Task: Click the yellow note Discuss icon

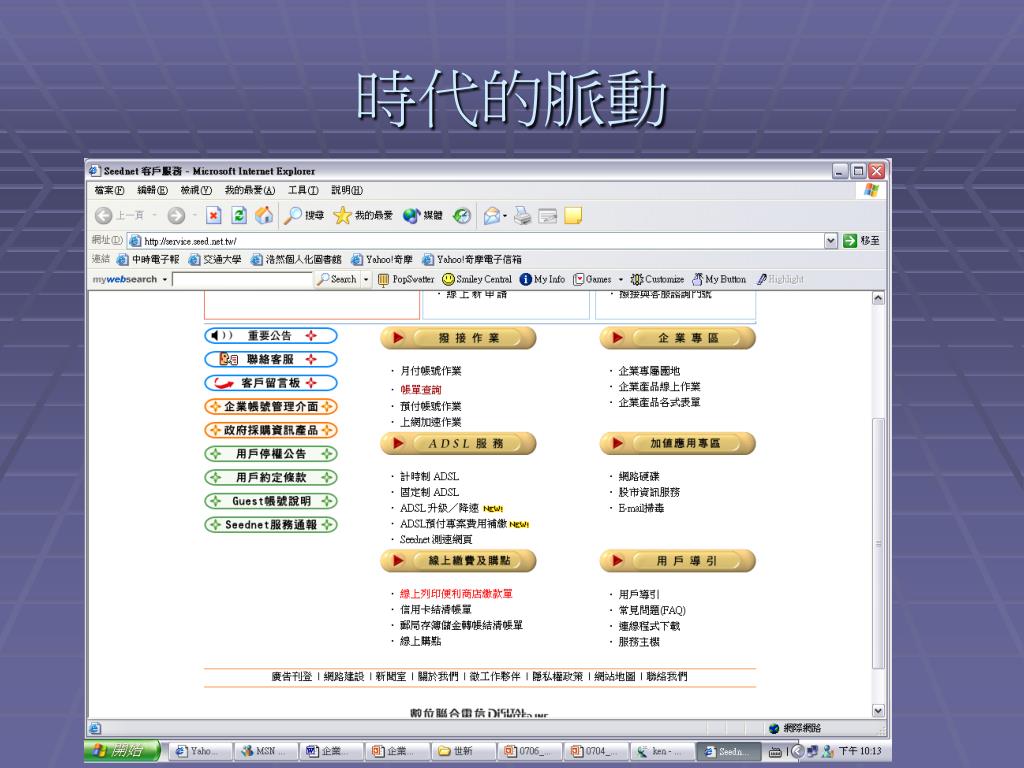Action: pos(573,216)
